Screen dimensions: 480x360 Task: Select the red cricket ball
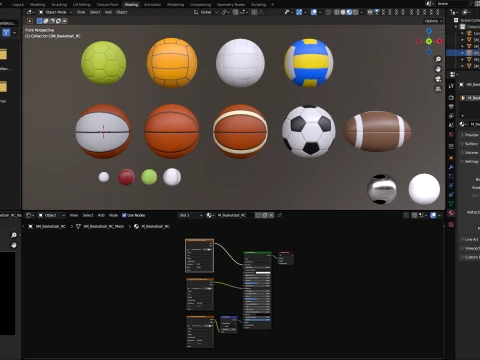(126, 177)
